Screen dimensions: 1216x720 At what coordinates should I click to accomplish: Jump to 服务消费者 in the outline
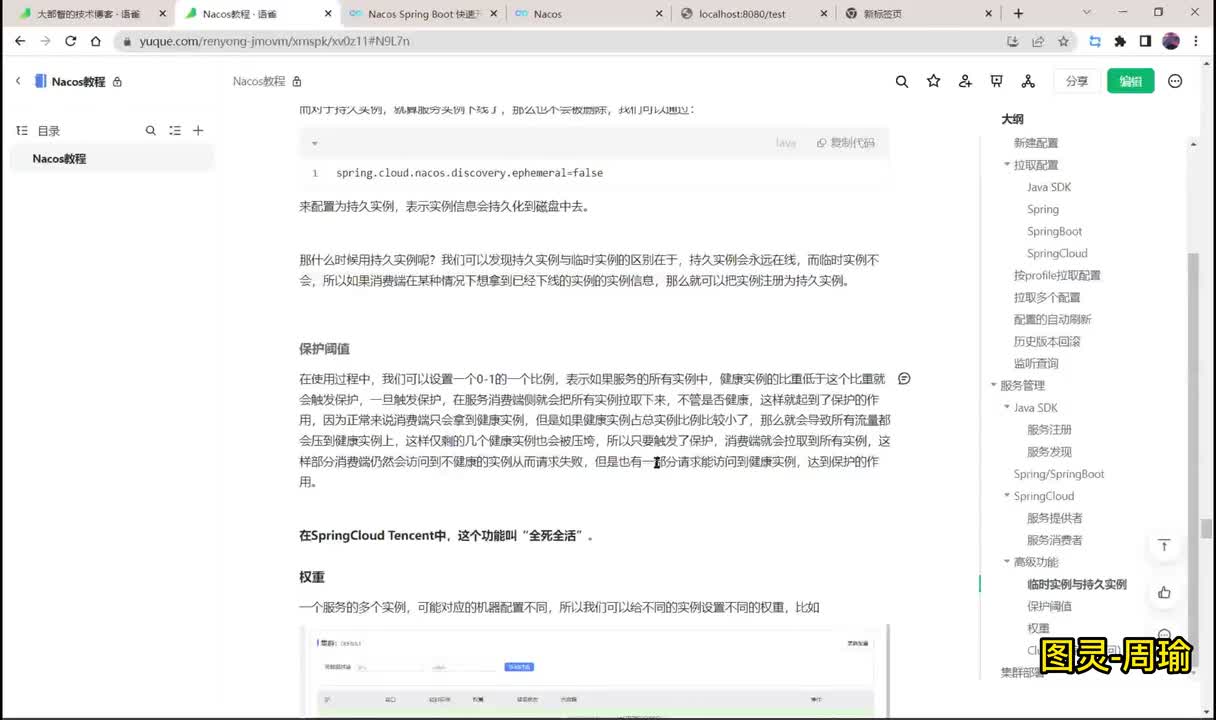tap(1055, 540)
